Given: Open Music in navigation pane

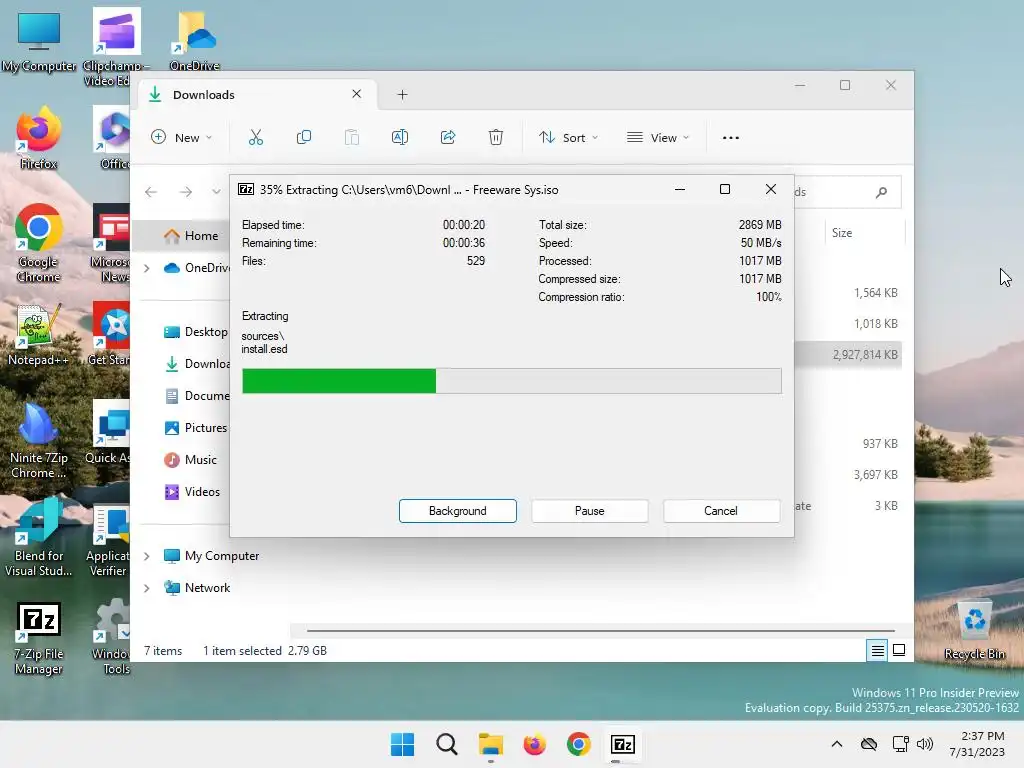Looking at the screenshot, I should [x=190, y=460].
